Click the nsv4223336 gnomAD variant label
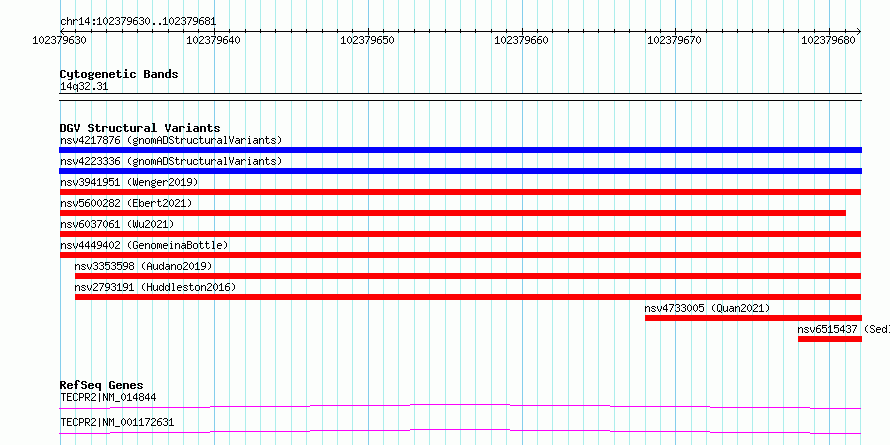This screenshot has width=890, height=445. tap(171, 161)
